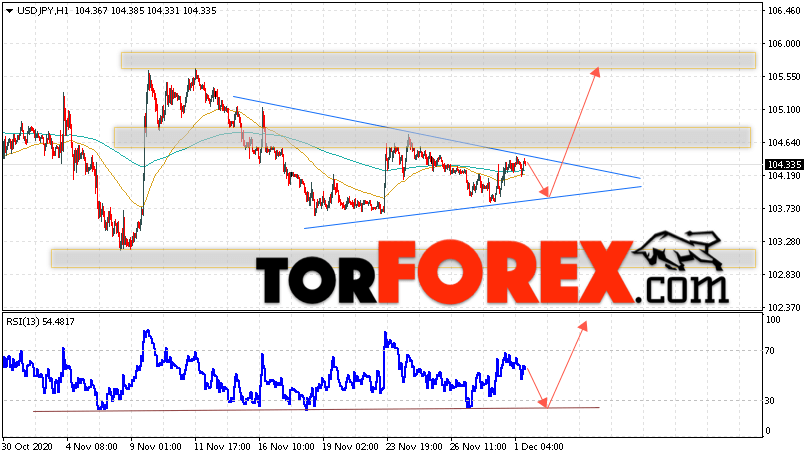808x458 pixels.
Task: Select the current price tag 104.335
Action: coord(784,165)
